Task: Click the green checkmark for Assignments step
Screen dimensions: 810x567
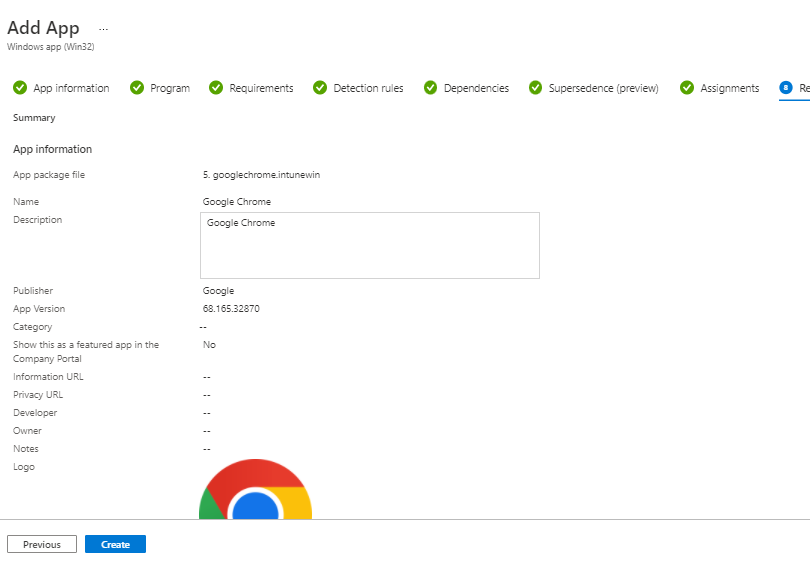Action: click(x=687, y=88)
